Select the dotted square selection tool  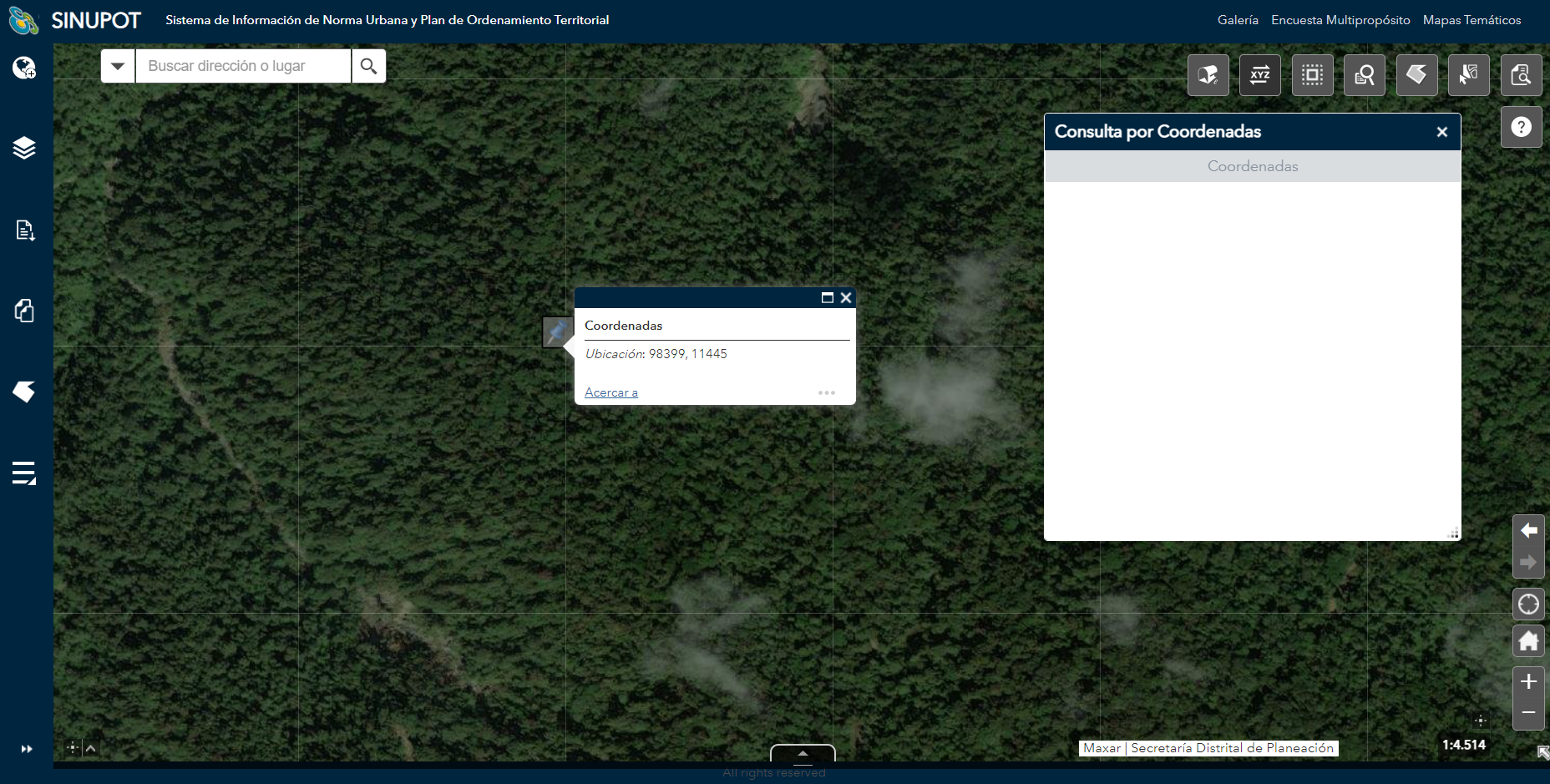(1312, 75)
